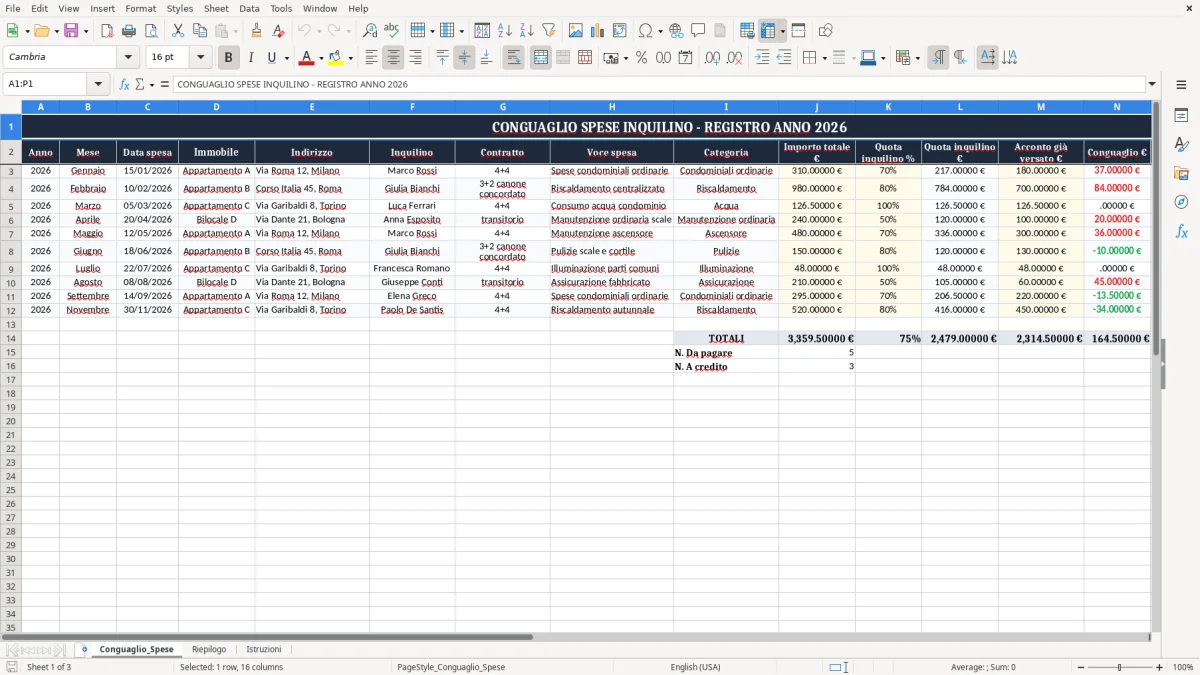Toggle Underline formatting
The height and width of the screenshot is (675, 1200).
coord(272,58)
